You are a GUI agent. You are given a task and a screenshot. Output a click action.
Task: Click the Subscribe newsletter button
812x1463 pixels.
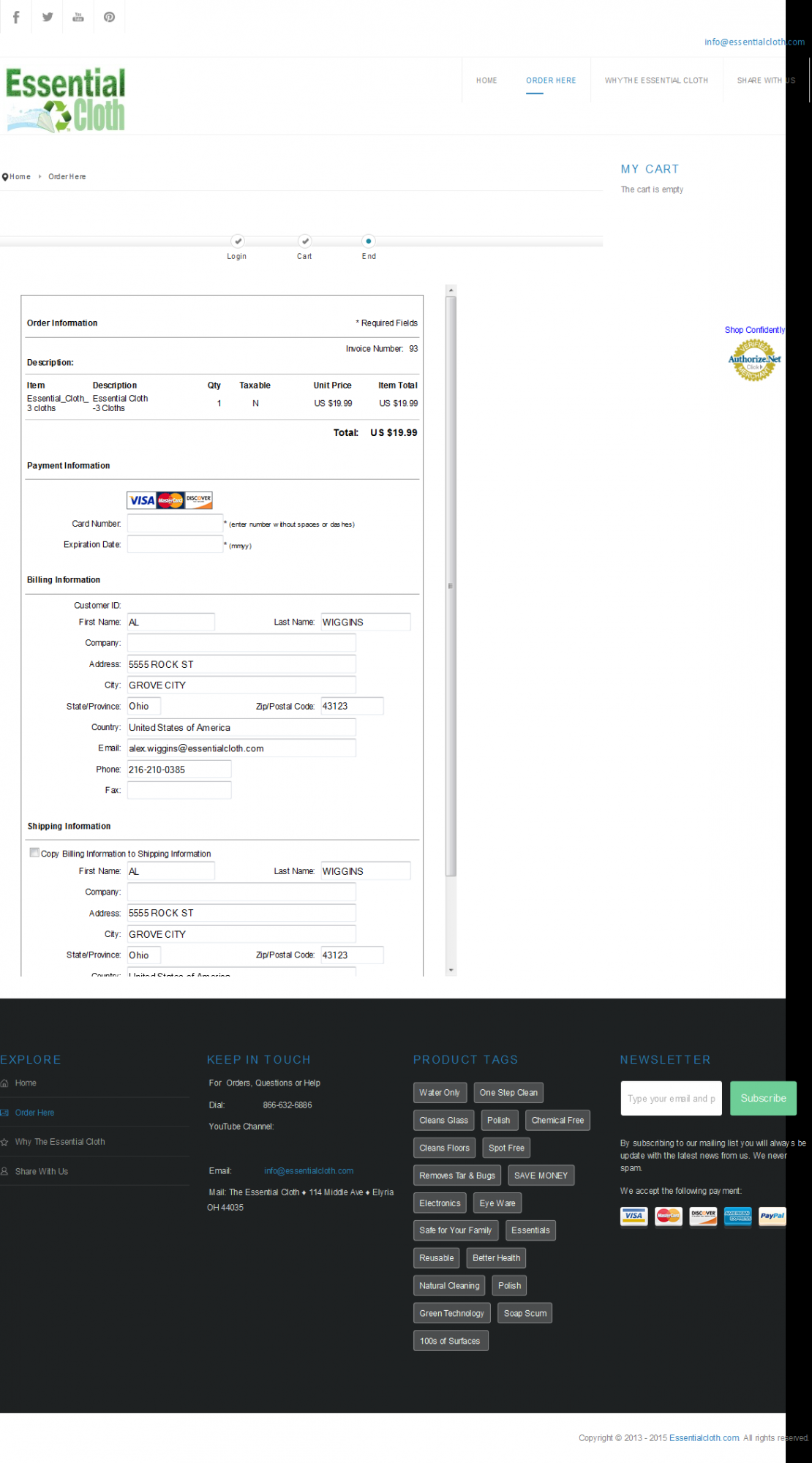(x=763, y=1098)
